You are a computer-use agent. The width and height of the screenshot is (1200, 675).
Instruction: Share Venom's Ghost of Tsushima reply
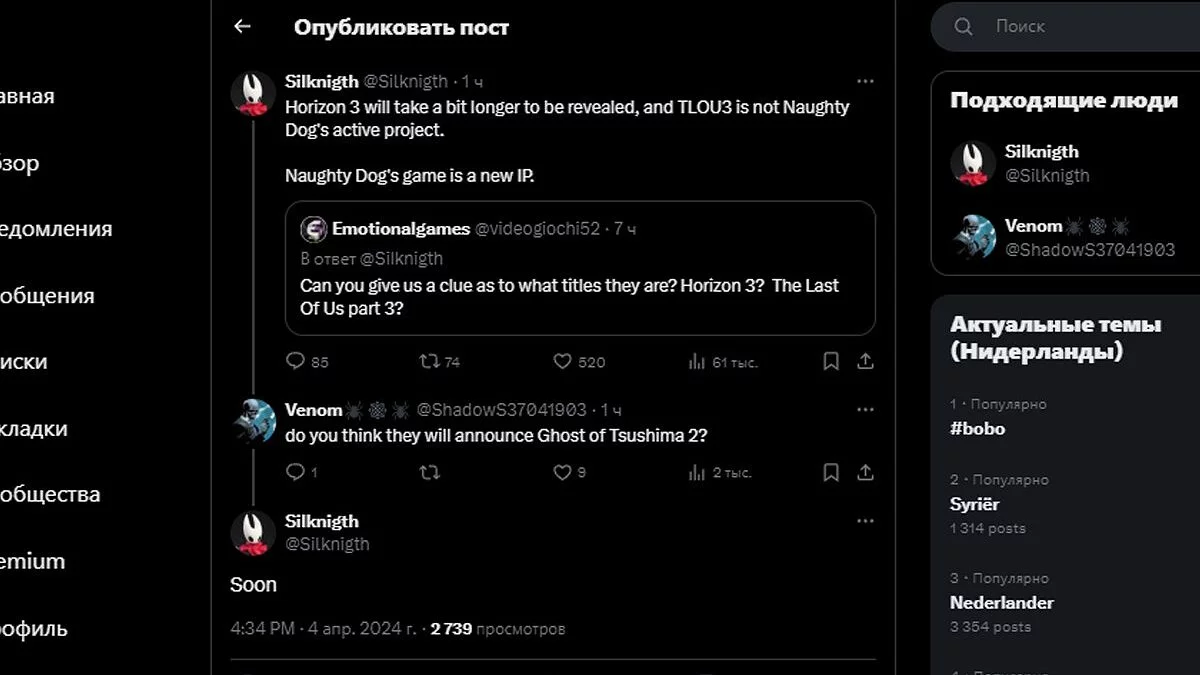(866, 472)
